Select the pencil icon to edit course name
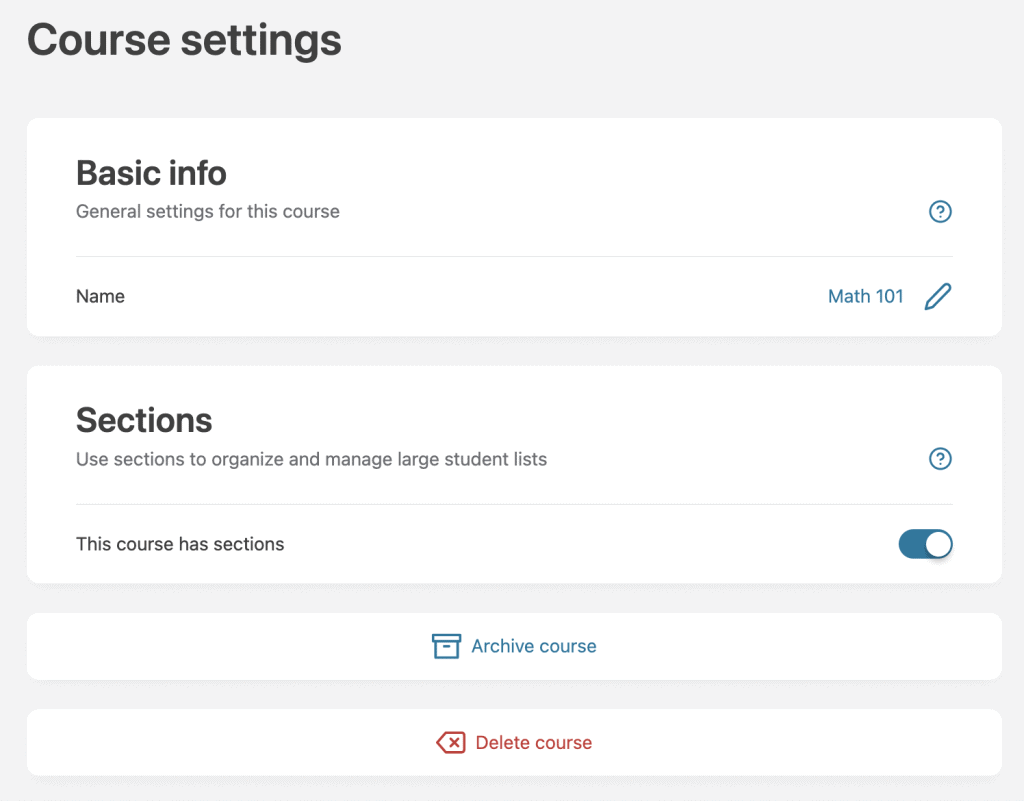Screen dimensions: 1024x801 (938, 296)
